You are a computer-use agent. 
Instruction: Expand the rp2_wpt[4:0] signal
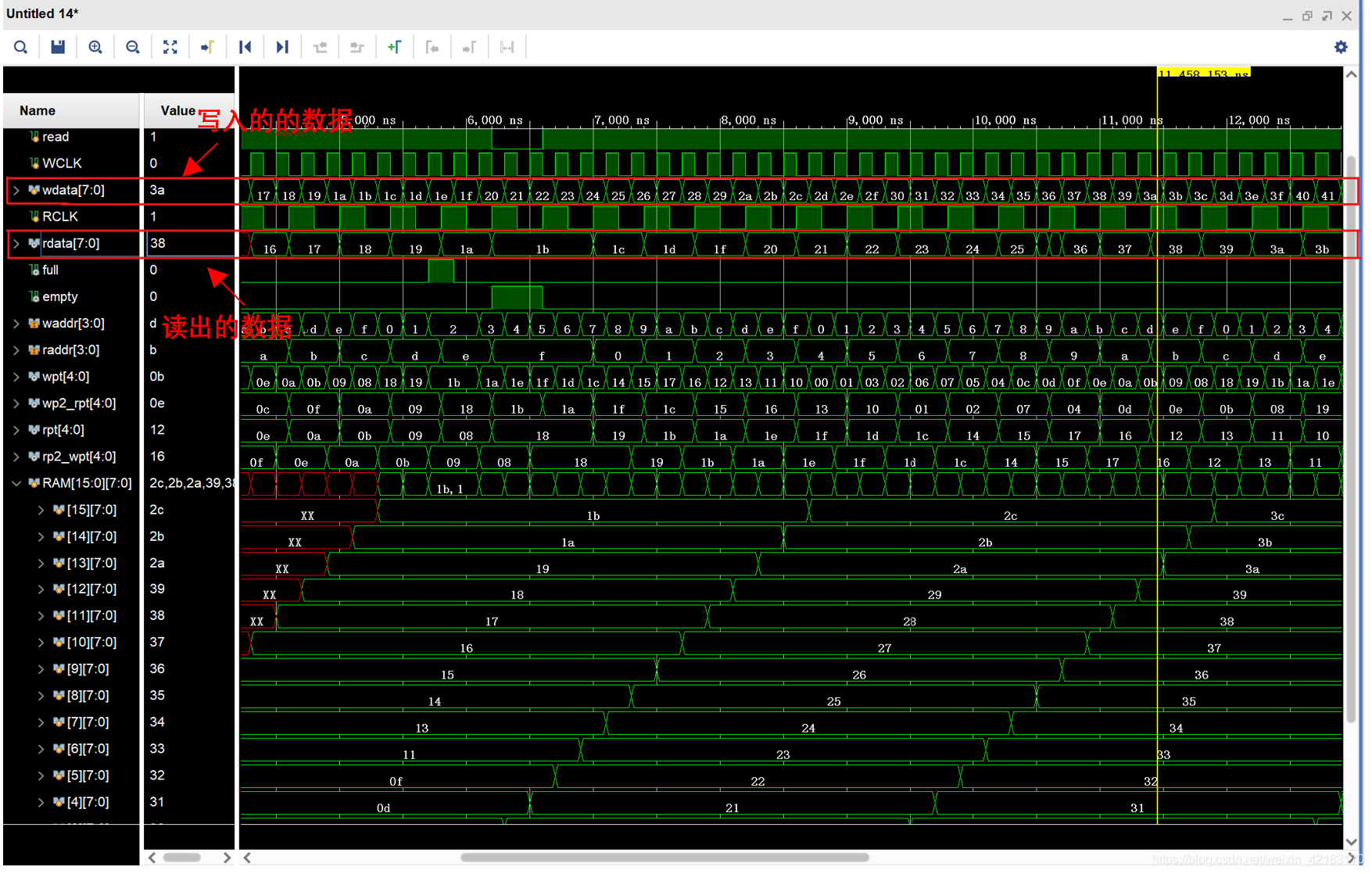pos(16,456)
